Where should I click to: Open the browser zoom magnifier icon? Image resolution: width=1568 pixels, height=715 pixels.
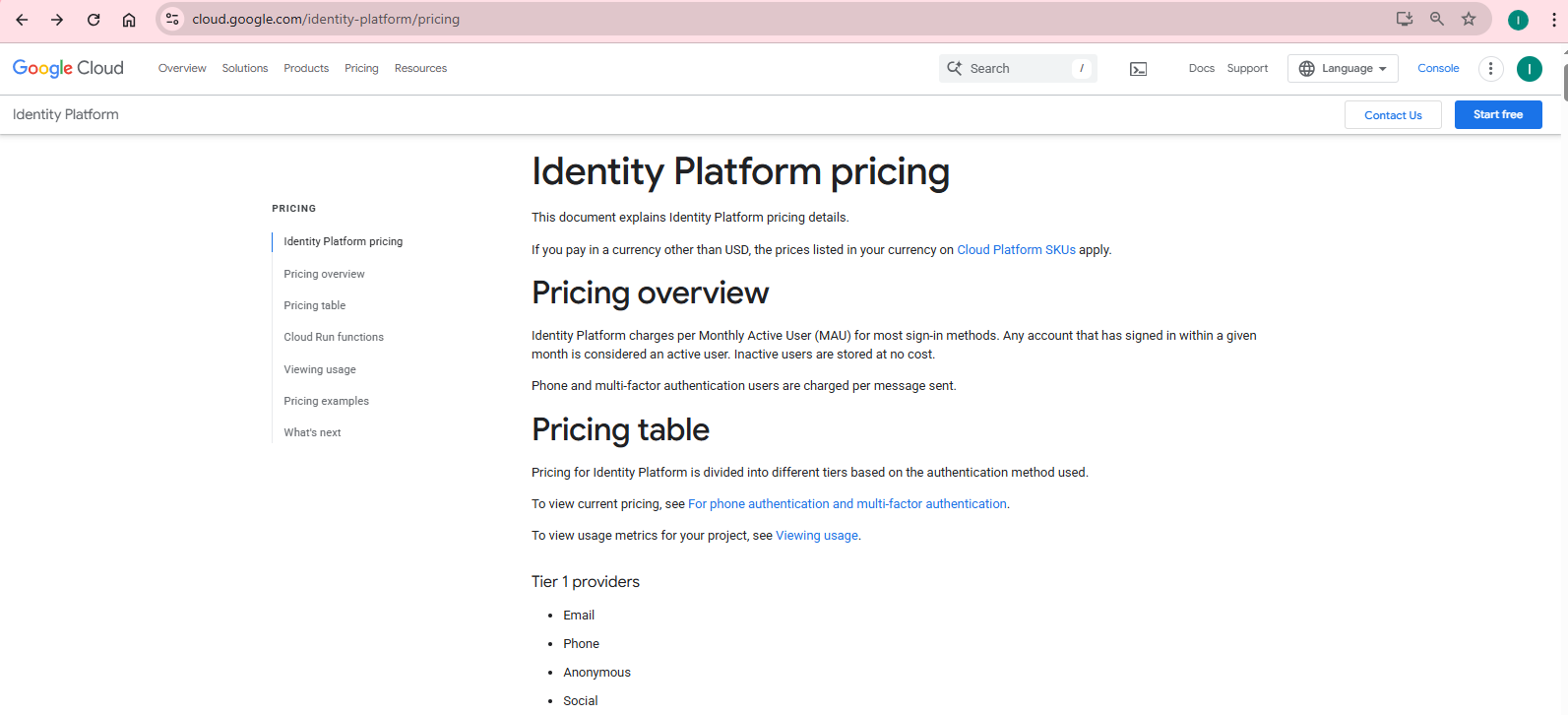(x=1437, y=19)
